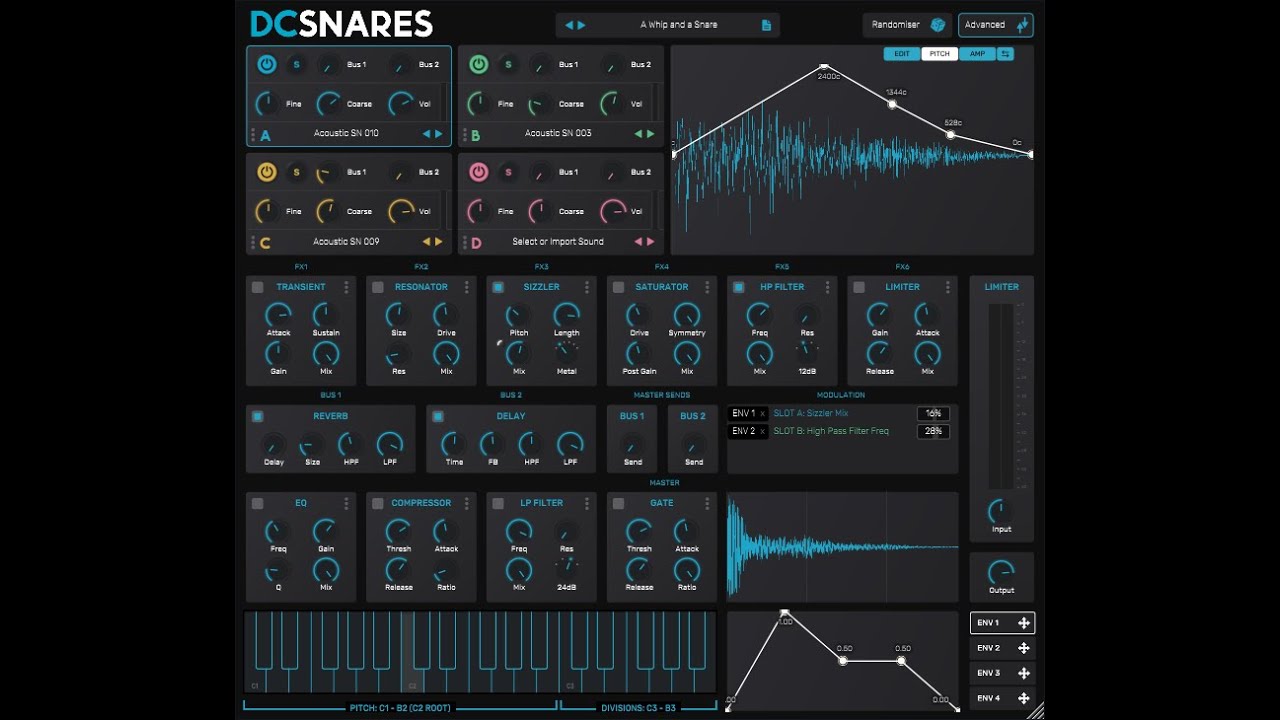The height and width of the screenshot is (720, 1280).
Task: Switch to the EDIT tab
Action: click(902, 54)
